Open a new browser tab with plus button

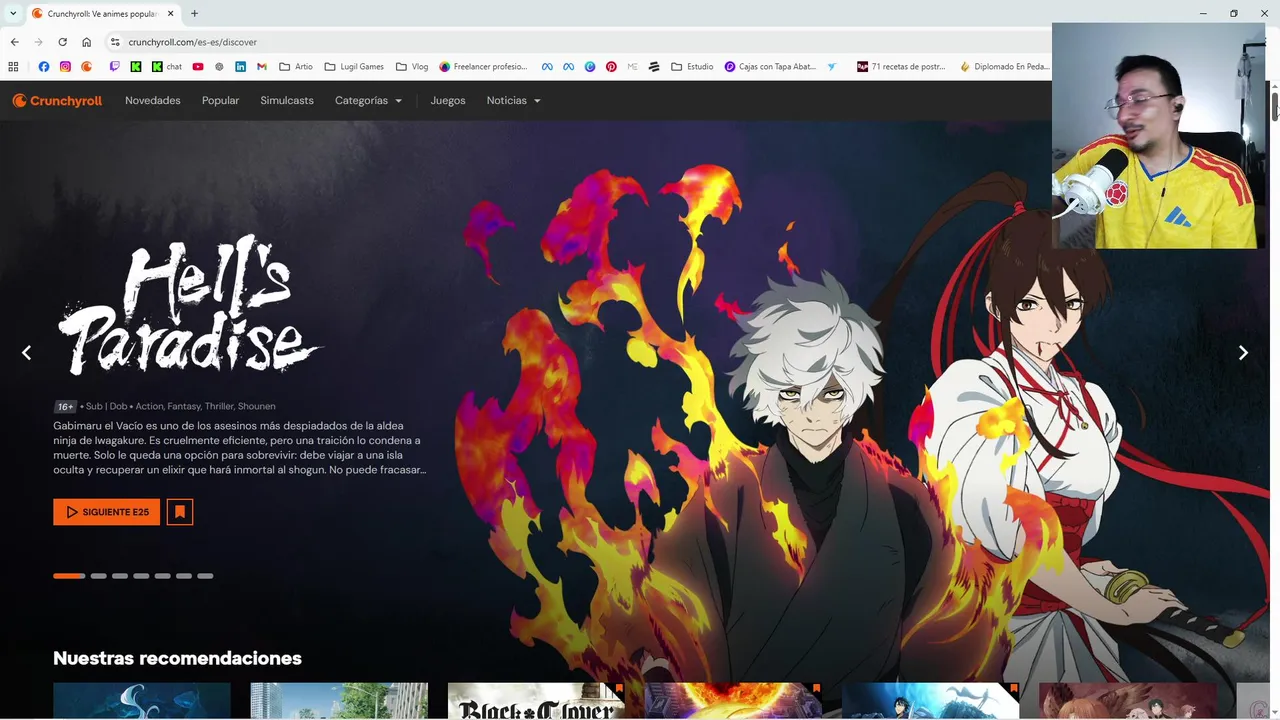[194, 14]
